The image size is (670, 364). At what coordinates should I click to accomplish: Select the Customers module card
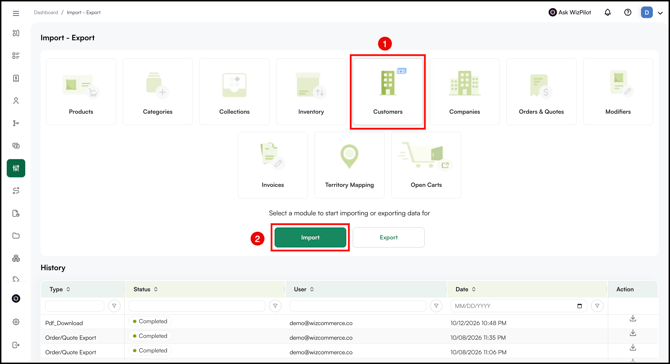pyautogui.click(x=388, y=91)
